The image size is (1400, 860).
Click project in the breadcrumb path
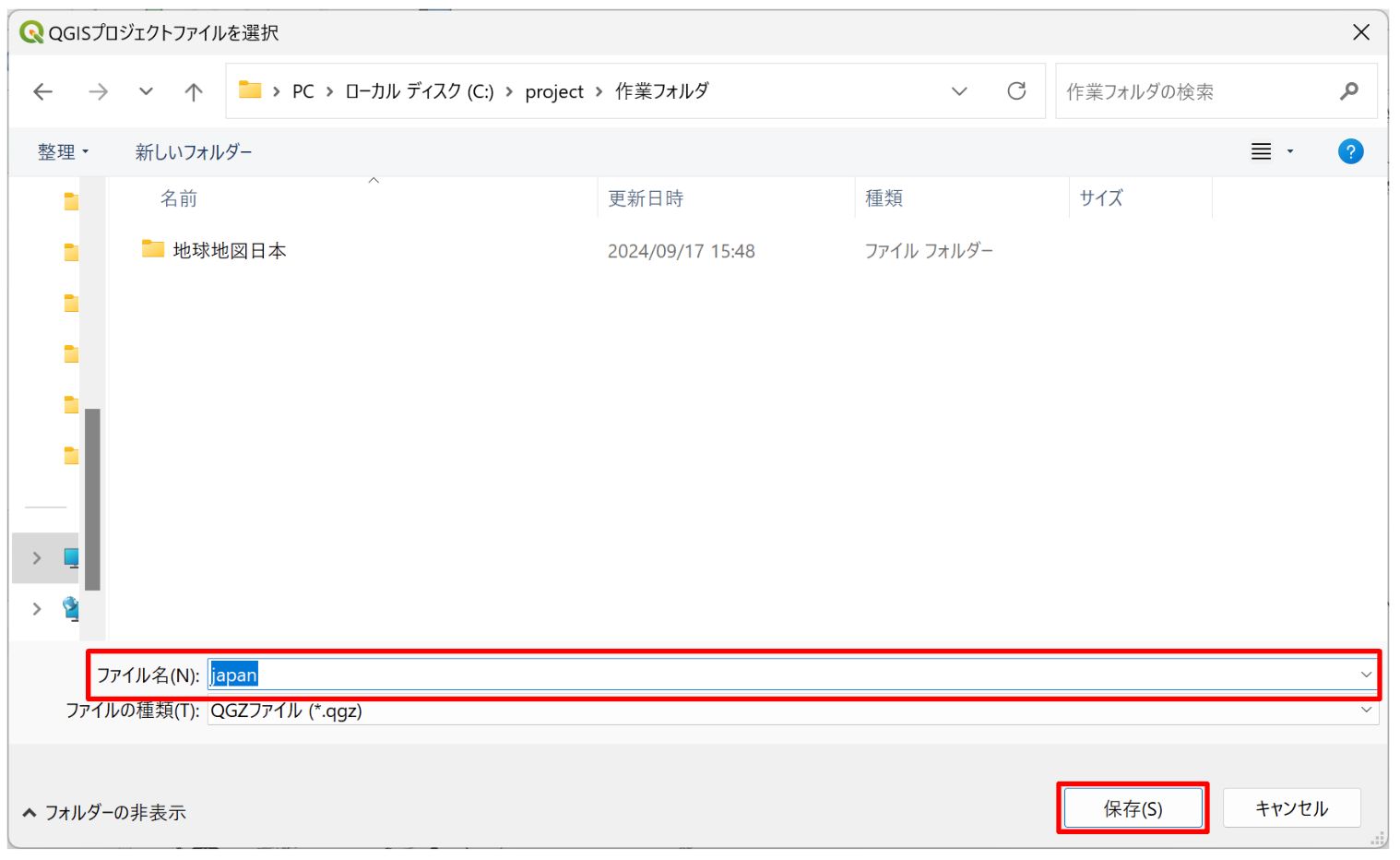[554, 91]
